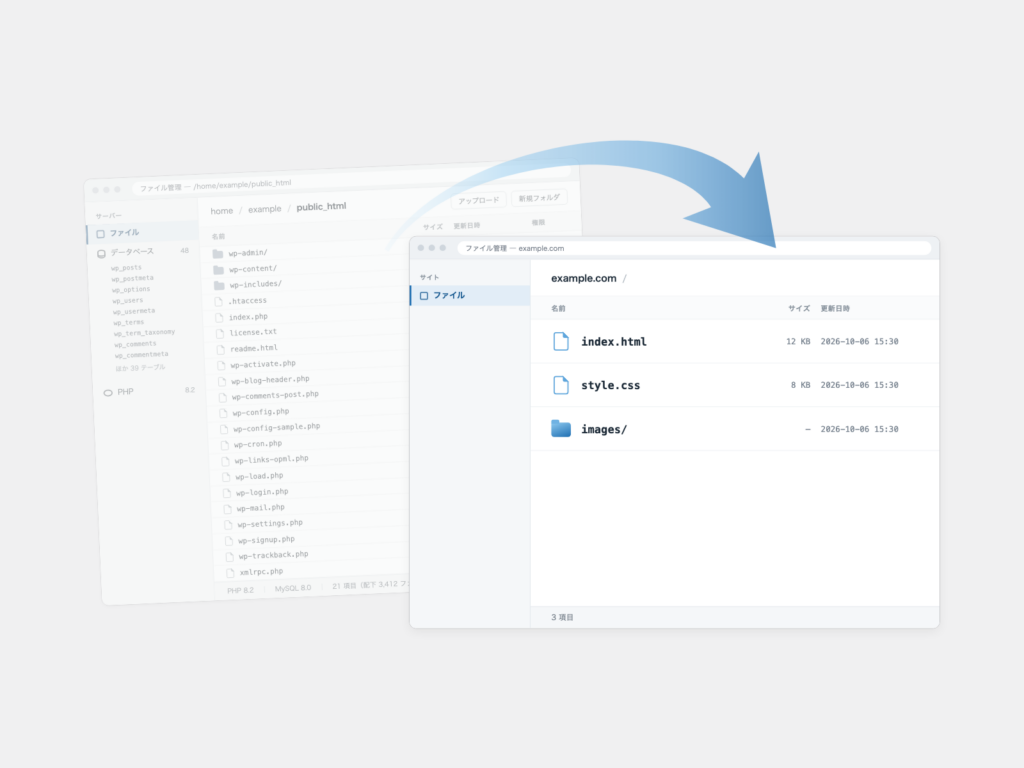This screenshot has width=1024, height=768.
Task: Sort by 名前 column in front window
Action: coord(558,308)
